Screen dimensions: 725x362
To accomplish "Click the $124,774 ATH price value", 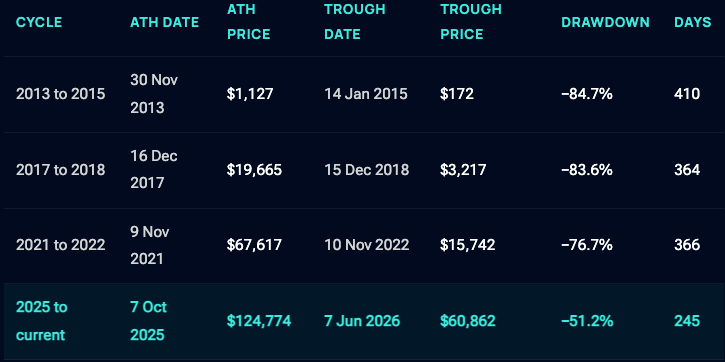I will click(259, 321).
